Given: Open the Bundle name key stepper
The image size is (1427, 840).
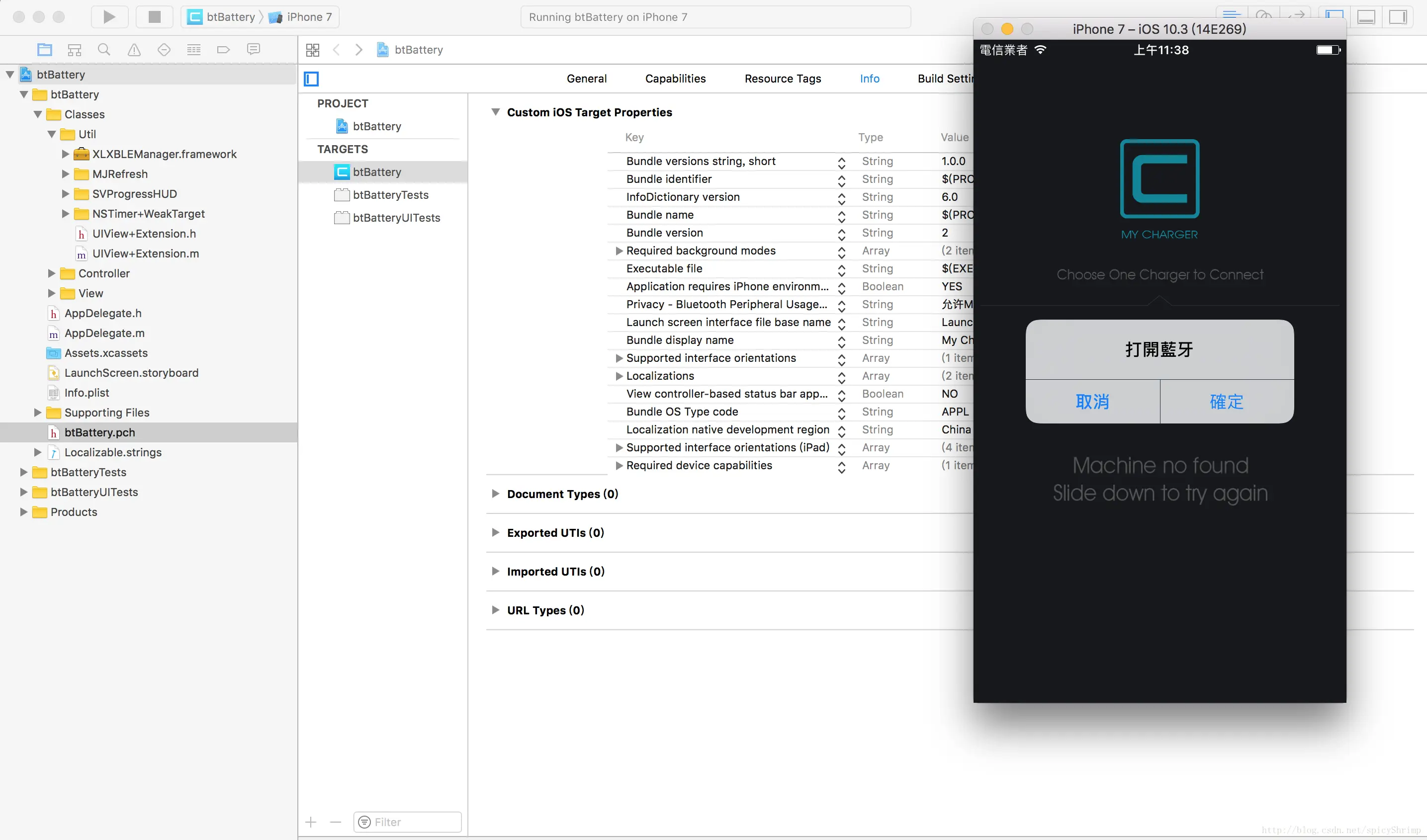Looking at the screenshot, I should pos(841,216).
